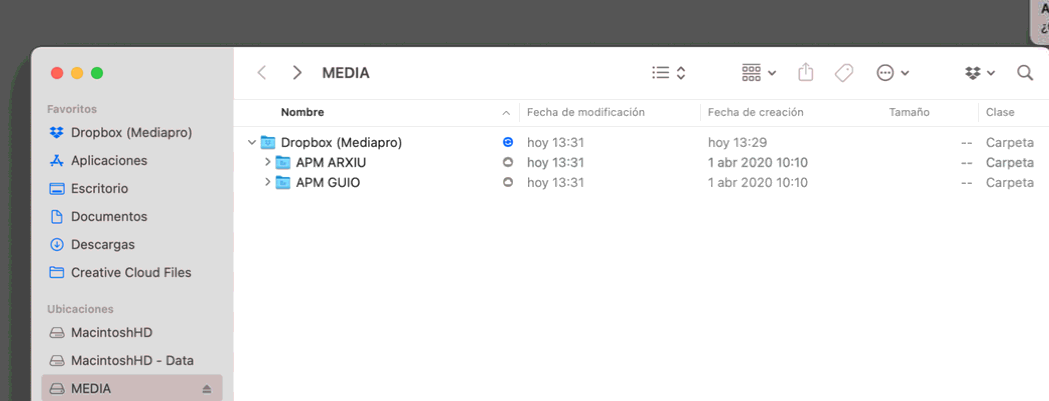Expand the APM ARXIU folder

coord(267,163)
